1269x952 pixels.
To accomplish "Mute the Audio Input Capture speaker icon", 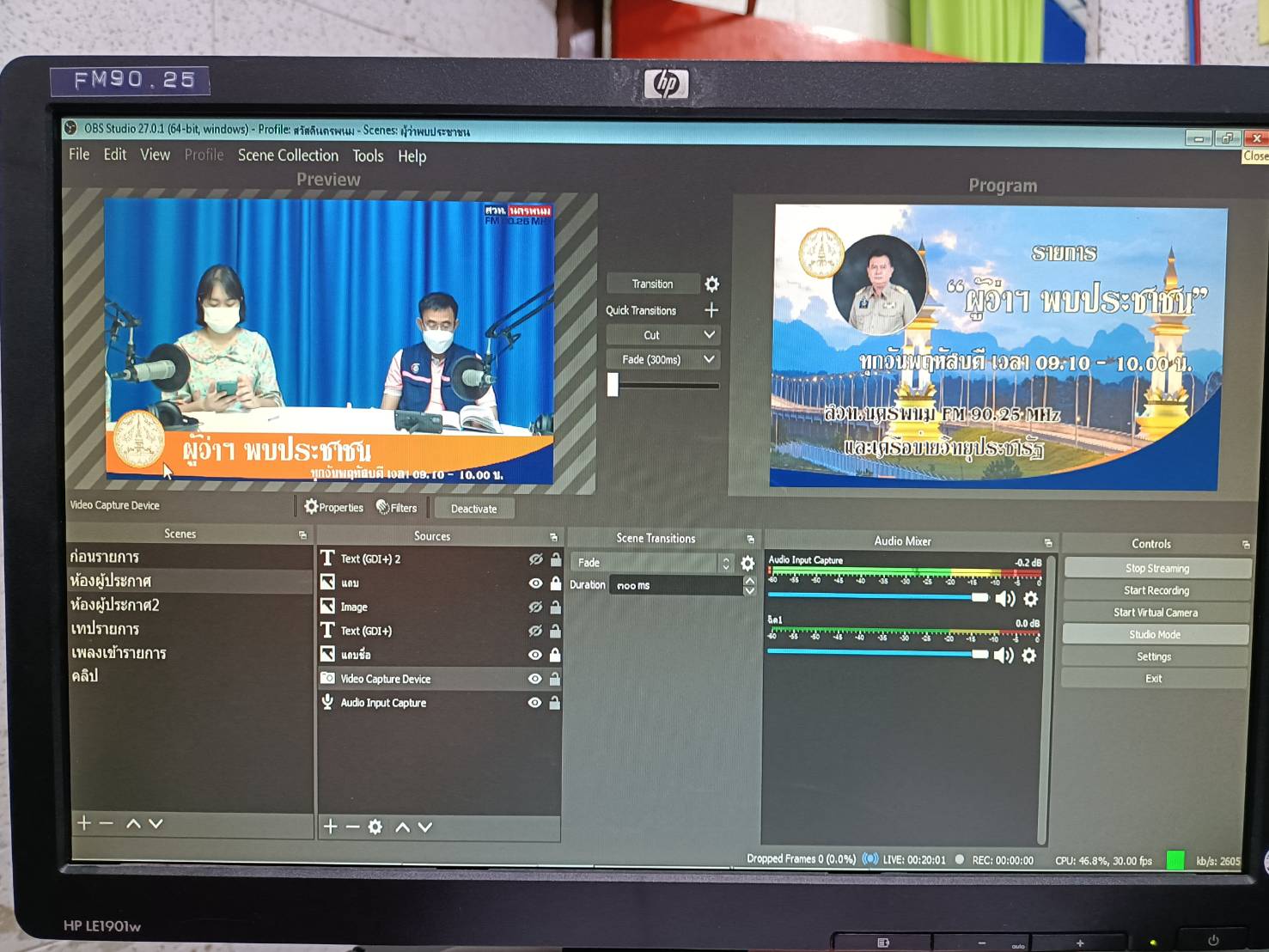I will click(1004, 598).
